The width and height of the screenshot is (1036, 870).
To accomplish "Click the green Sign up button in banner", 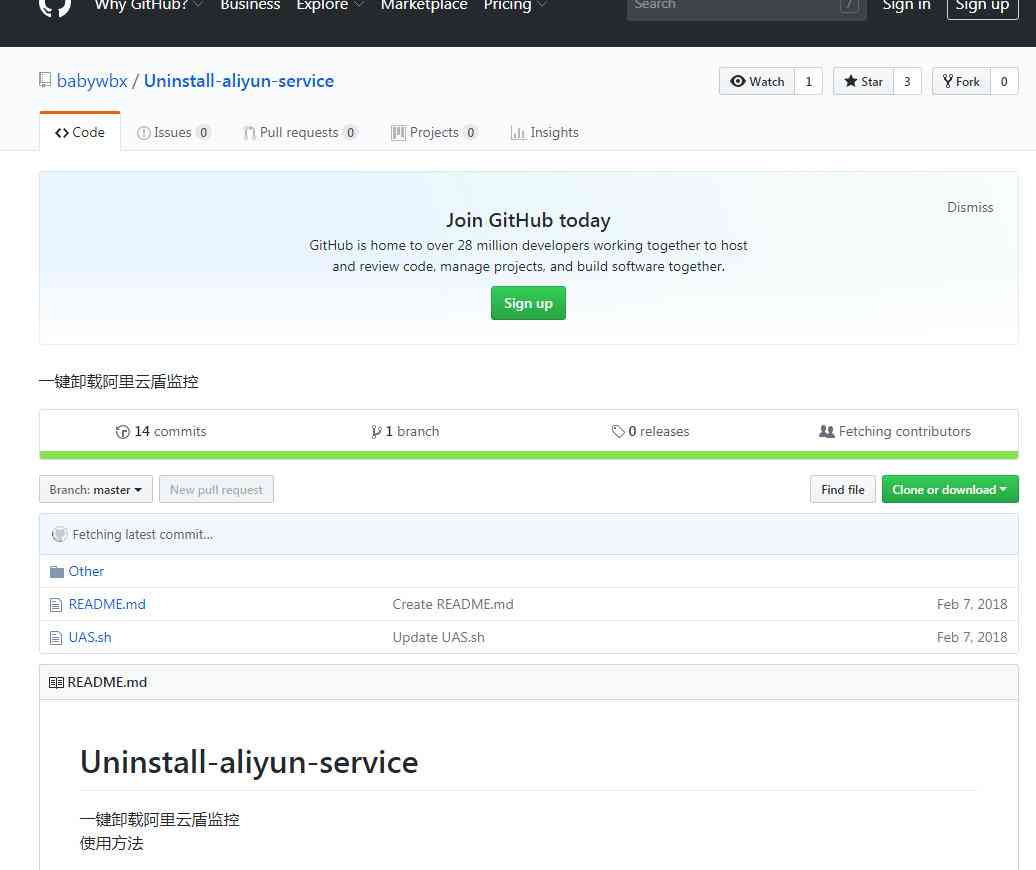I will click(x=528, y=303).
